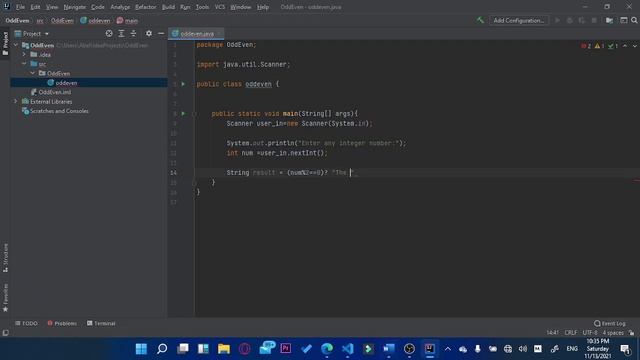
Task: Open the VCS menu
Action: pyautogui.click(x=220, y=7)
